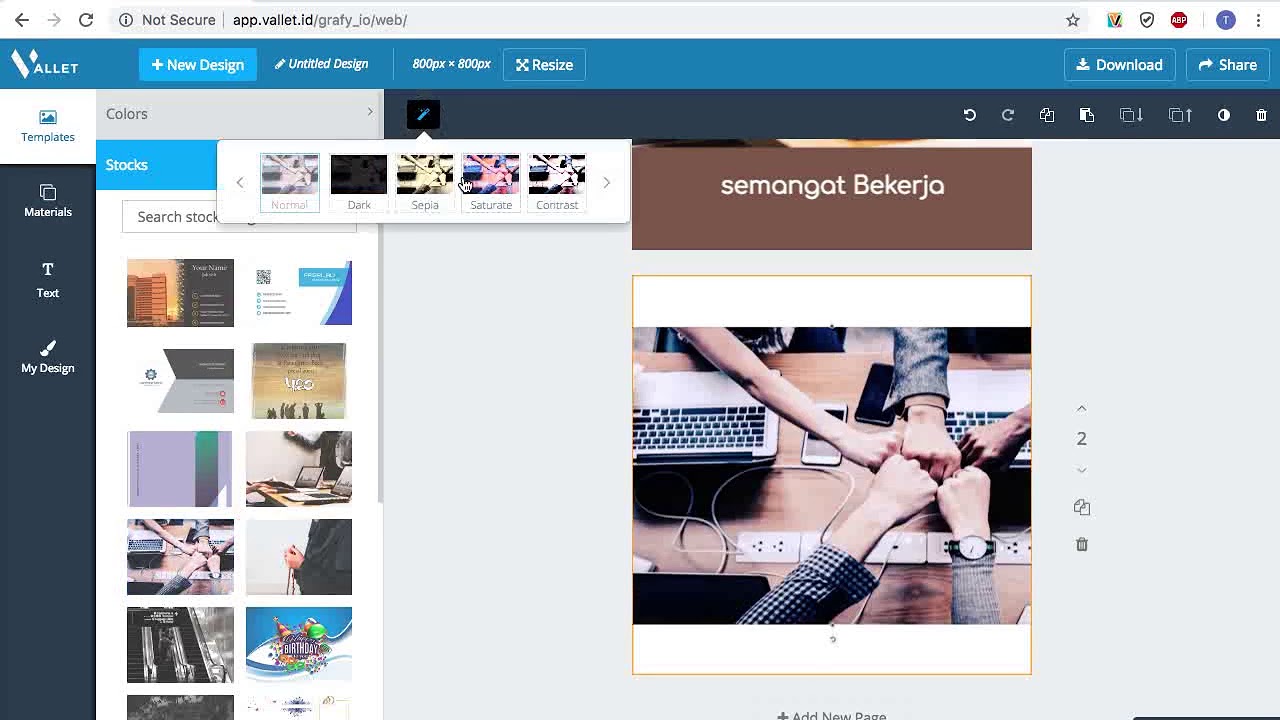Send the selected element backward

[1131, 115]
